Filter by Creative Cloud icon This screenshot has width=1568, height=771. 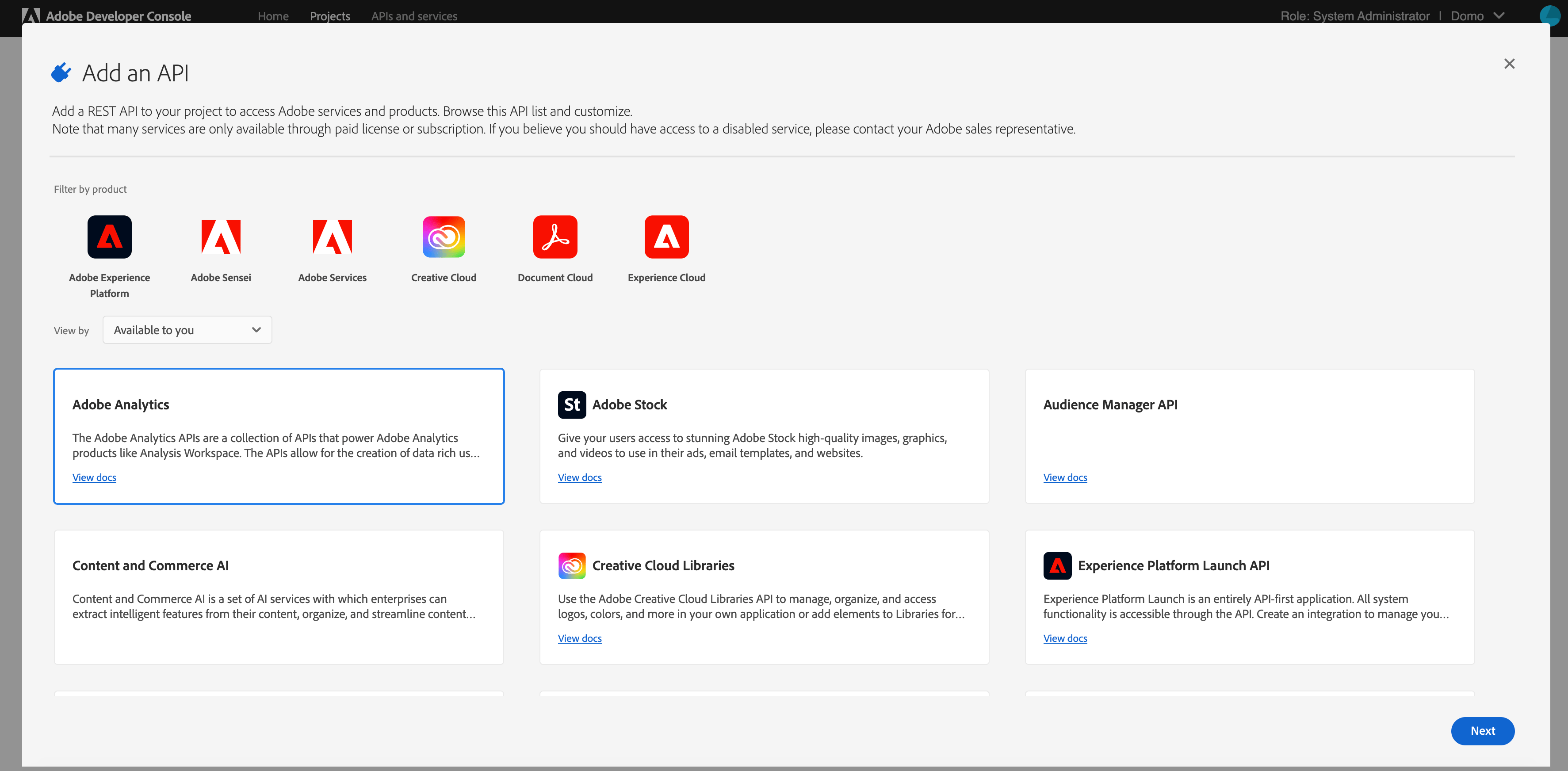click(x=444, y=237)
